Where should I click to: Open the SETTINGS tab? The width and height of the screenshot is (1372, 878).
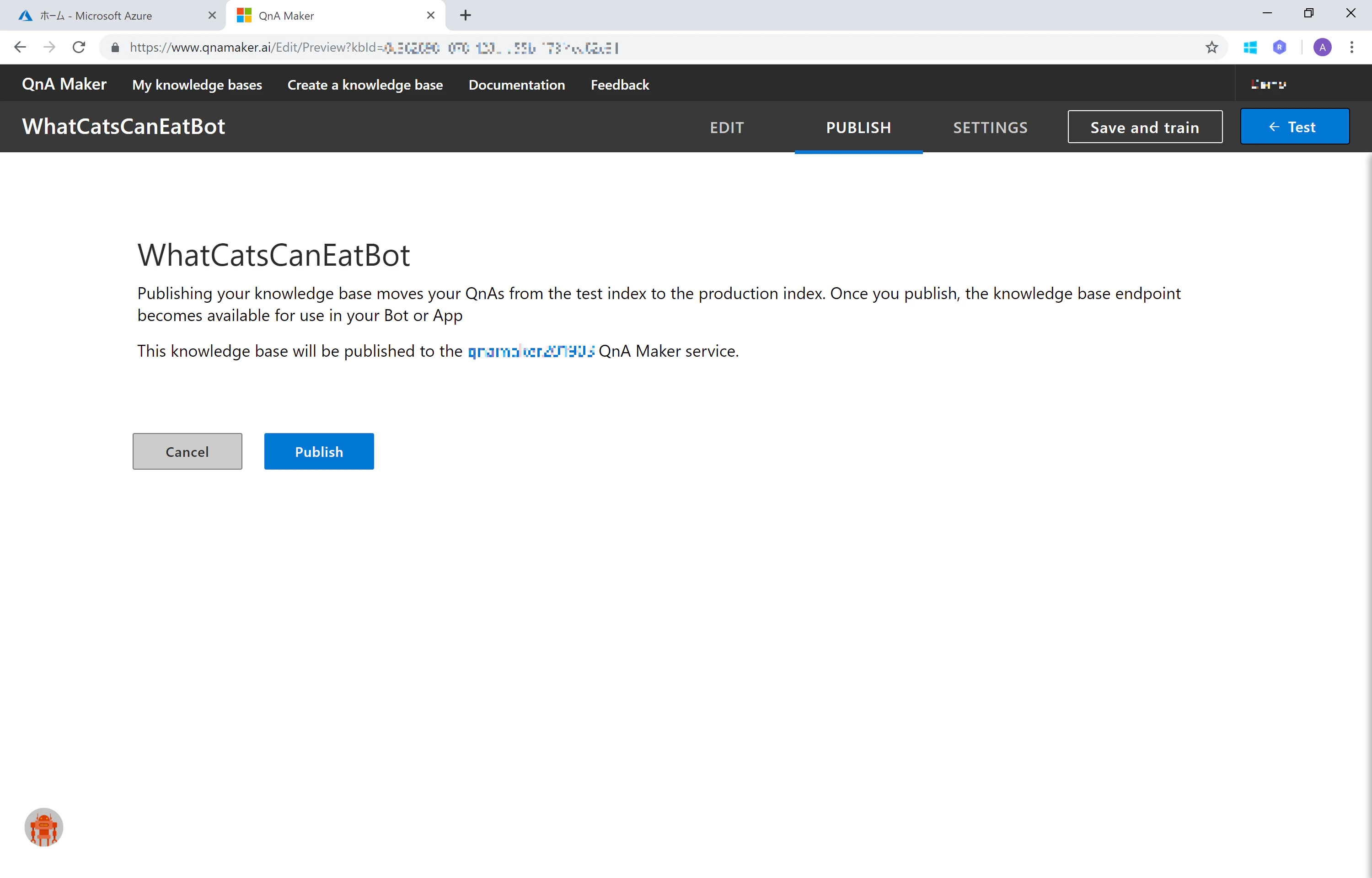990,127
